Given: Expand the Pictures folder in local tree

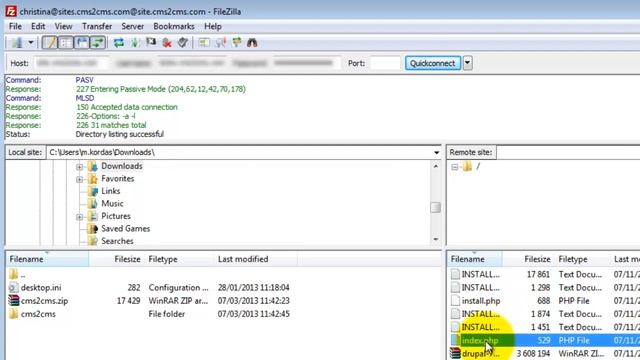Looking at the screenshot, I should coord(80,217).
